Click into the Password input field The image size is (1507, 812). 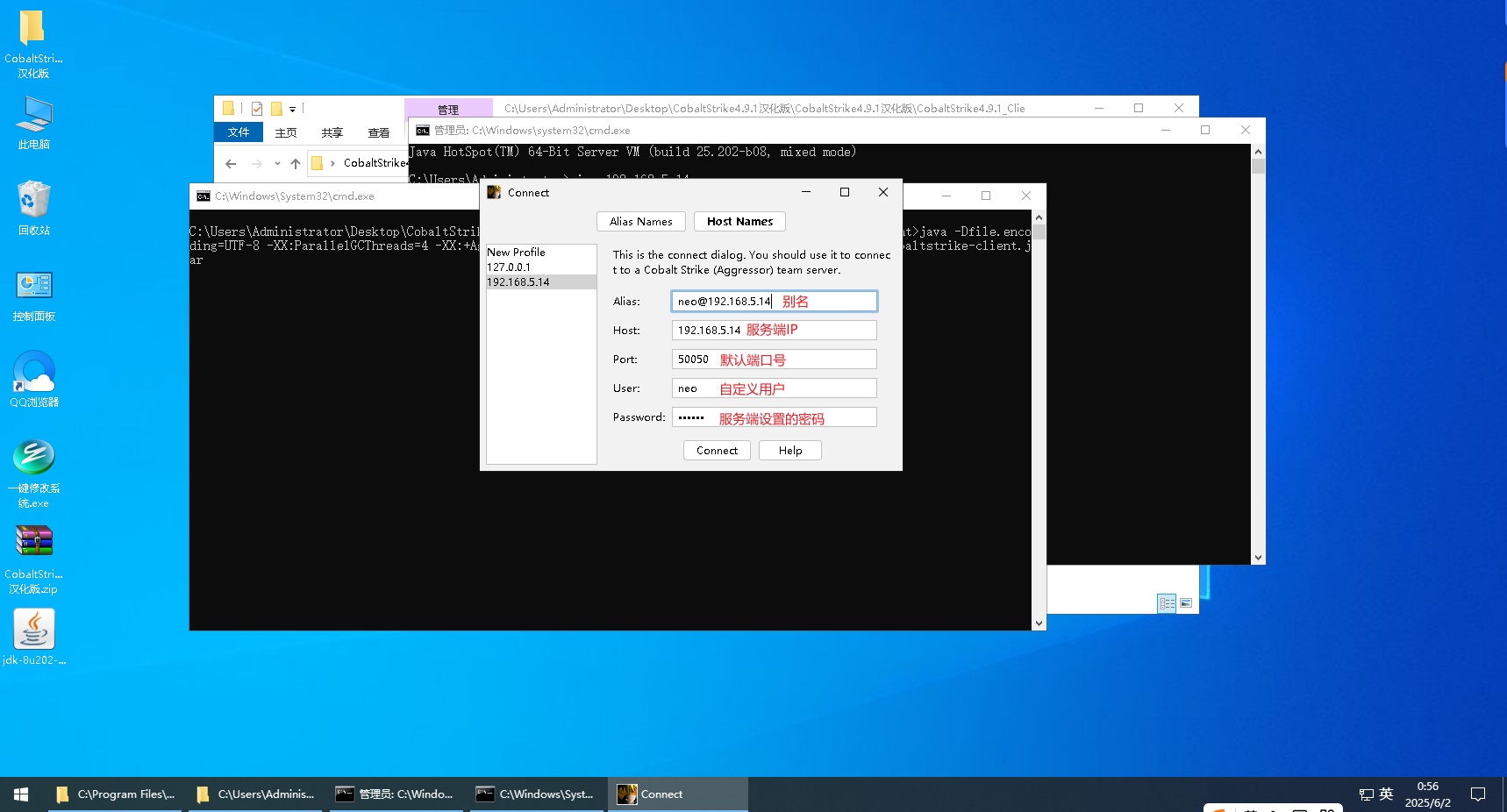774,417
